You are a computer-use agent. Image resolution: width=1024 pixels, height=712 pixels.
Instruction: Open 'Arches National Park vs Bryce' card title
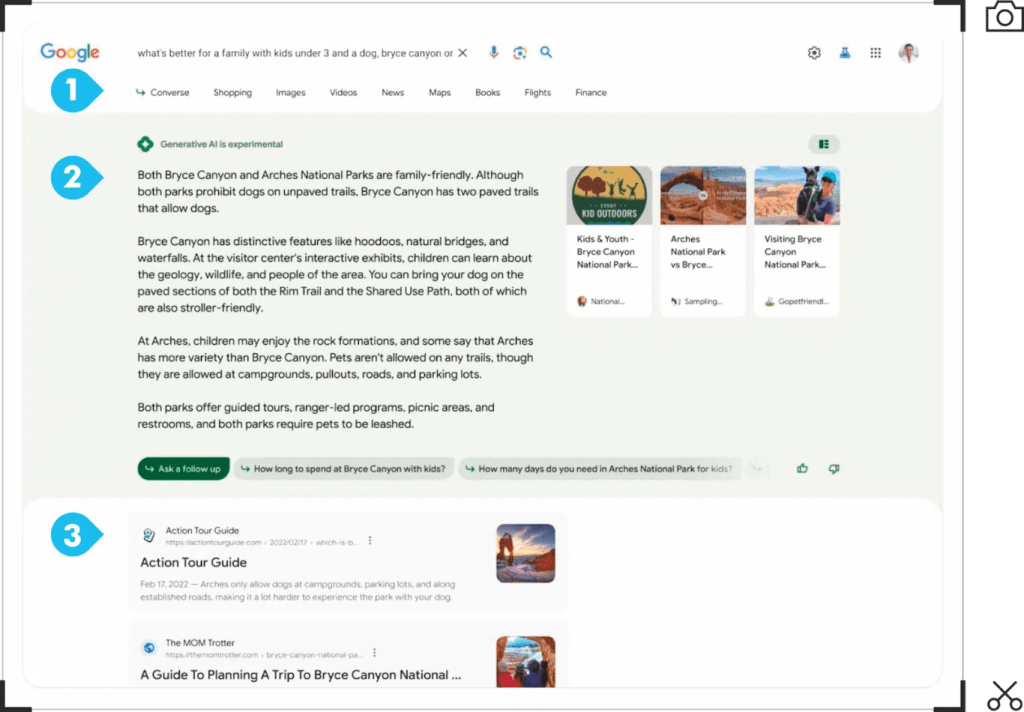(698, 251)
